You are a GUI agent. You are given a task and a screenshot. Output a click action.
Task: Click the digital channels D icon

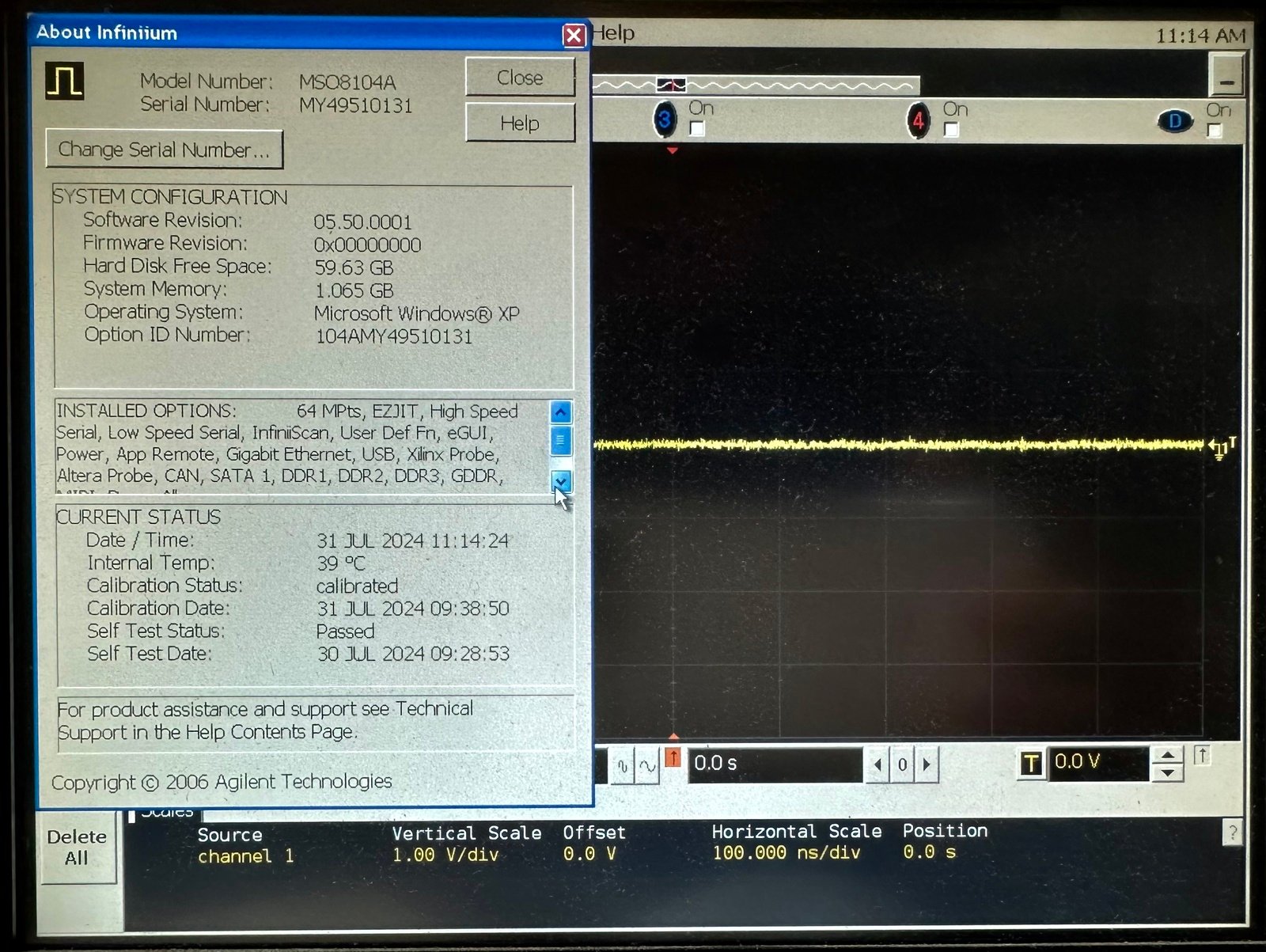click(x=1175, y=121)
